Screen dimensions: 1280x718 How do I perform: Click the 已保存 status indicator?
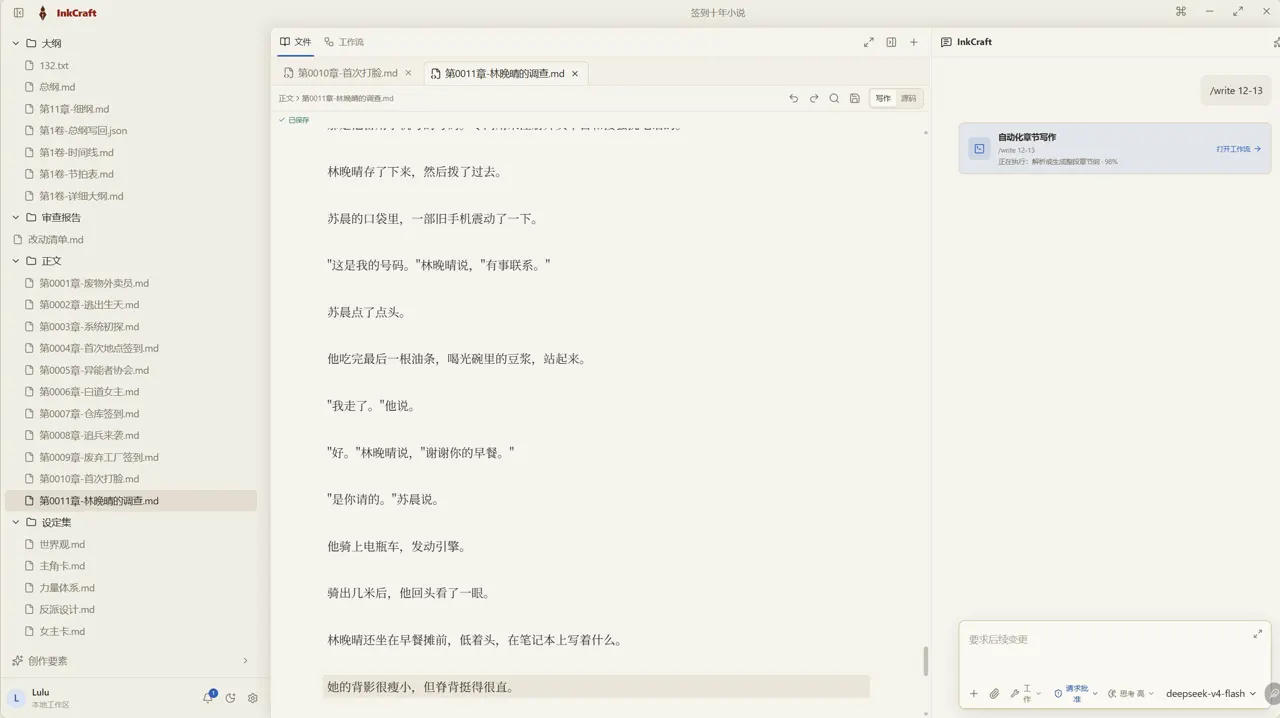coord(295,120)
